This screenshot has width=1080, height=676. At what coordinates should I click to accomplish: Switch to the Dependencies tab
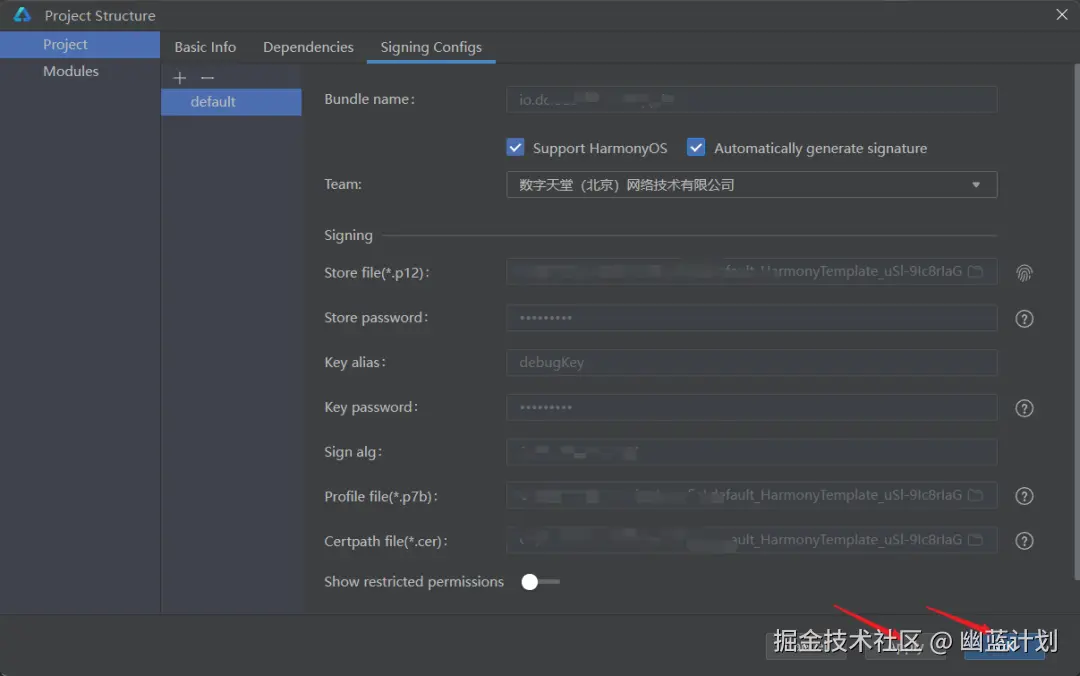point(308,47)
